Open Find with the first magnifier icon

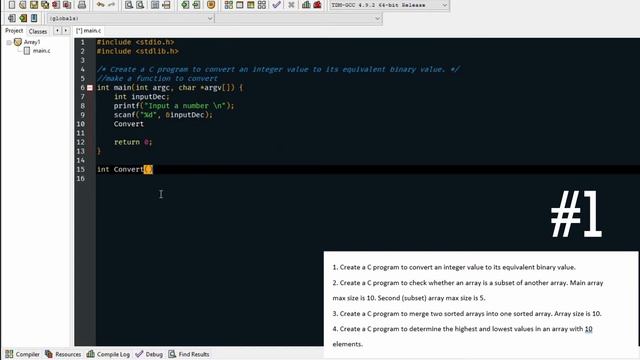[129, 5]
